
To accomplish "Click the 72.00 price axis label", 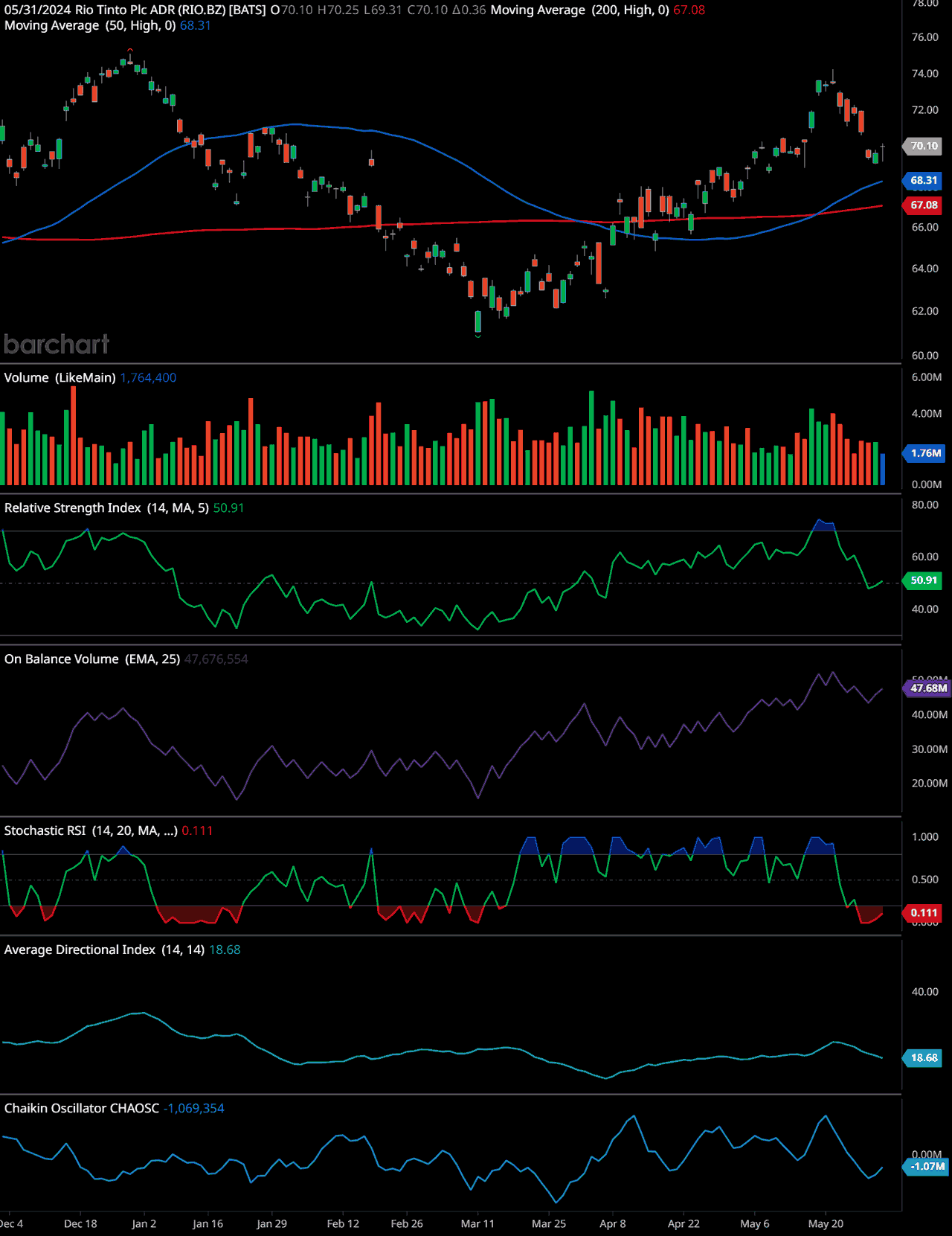I will pyautogui.click(x=925, y=110).
